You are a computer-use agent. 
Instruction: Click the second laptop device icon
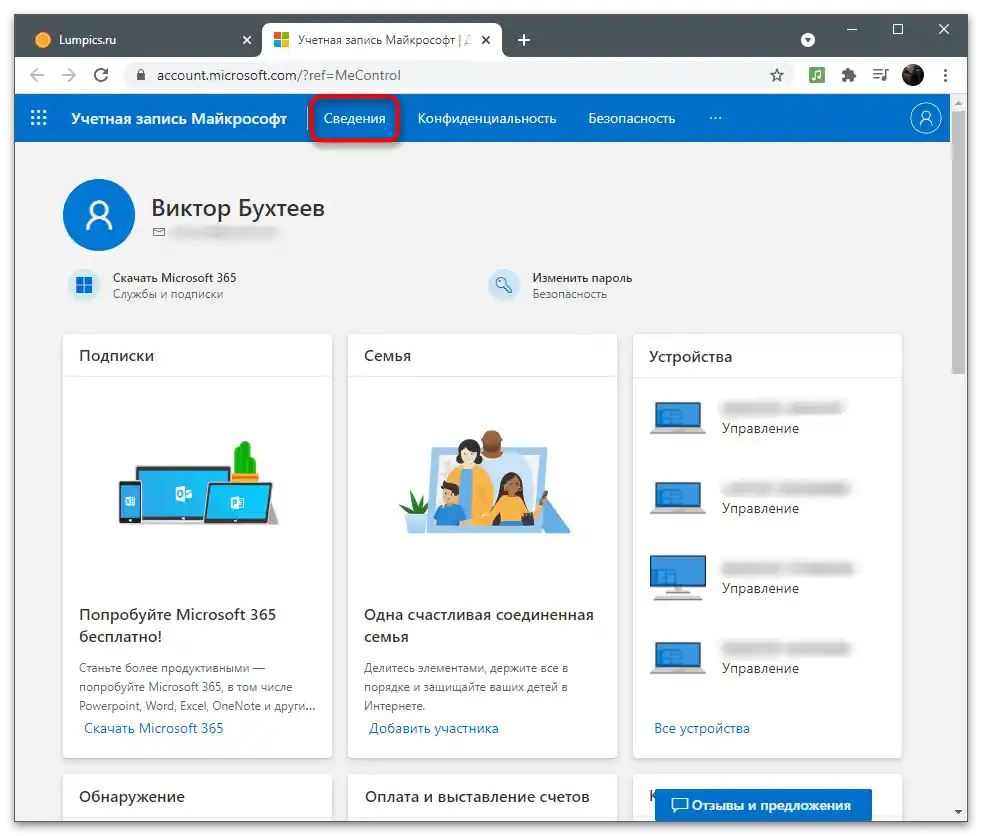point(678,498)
